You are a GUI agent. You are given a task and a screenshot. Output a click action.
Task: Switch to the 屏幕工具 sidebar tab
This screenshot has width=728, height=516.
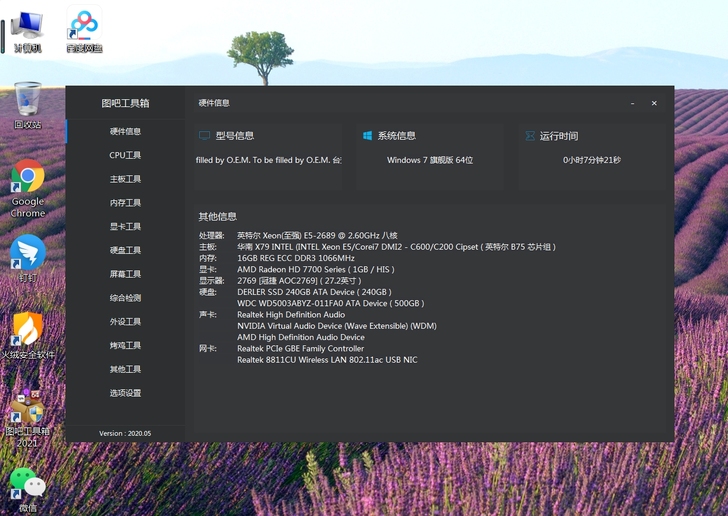pyautogui.click(x=125, y=274)
